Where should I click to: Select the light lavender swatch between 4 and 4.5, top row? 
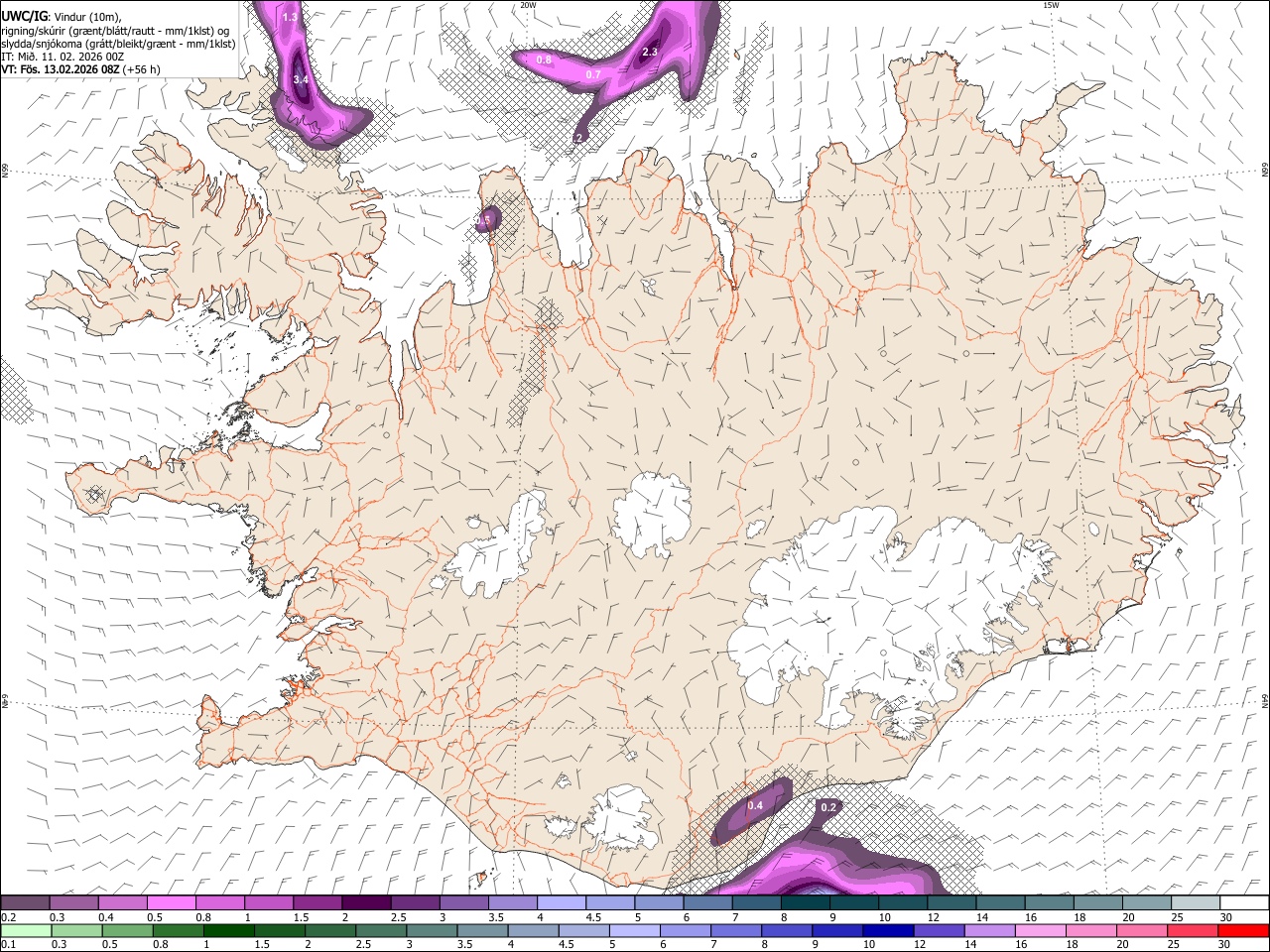point(561,902)
